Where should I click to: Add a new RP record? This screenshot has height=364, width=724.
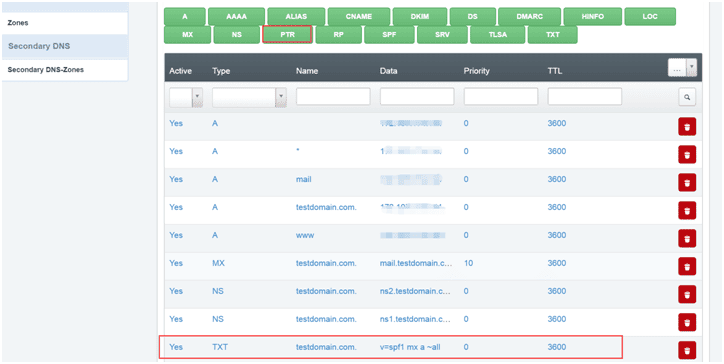pos(338,35)
